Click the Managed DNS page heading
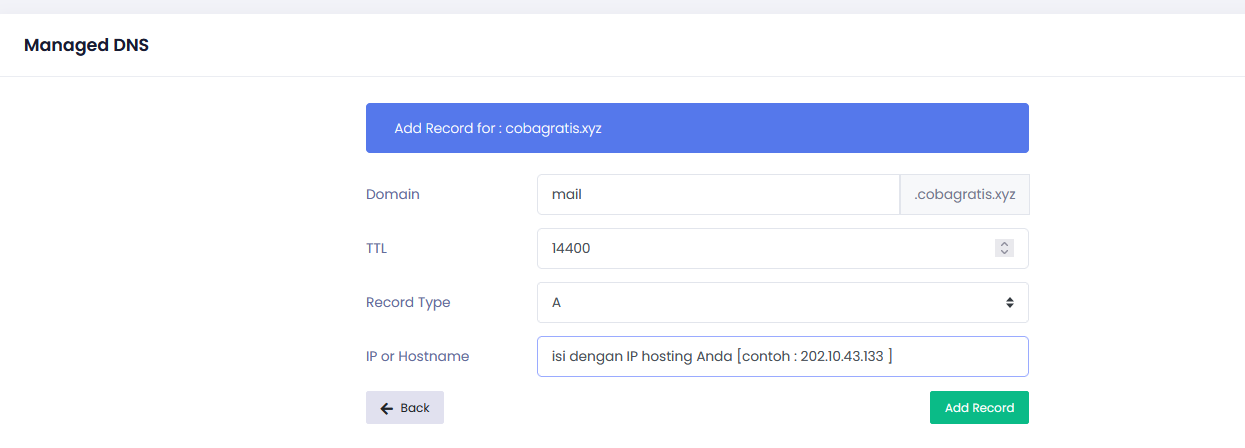This screenshot has height=448, width=1245. point(86,45)
